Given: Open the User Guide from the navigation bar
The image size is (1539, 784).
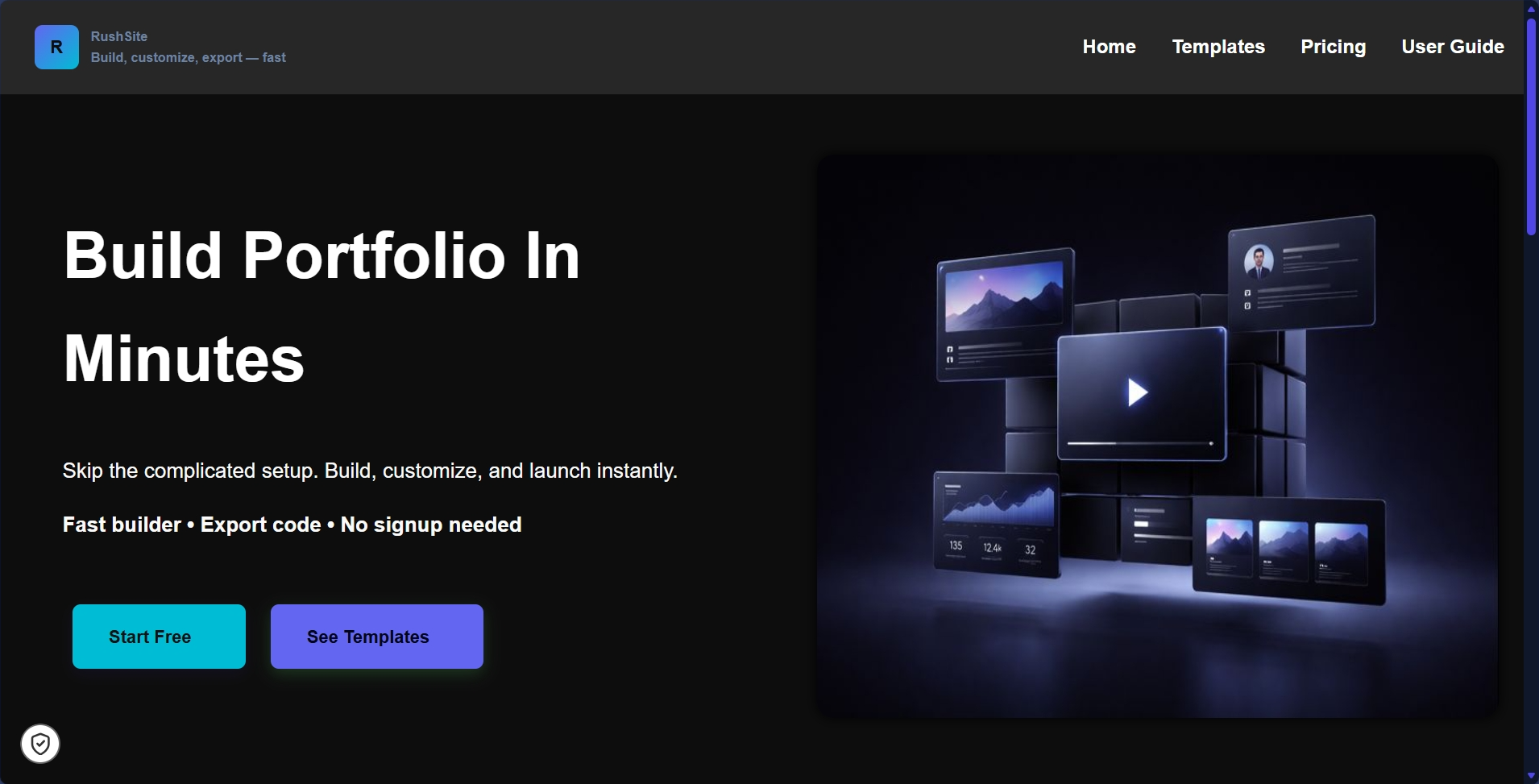Looking at the screenshot, I should tap(1451, 47).
